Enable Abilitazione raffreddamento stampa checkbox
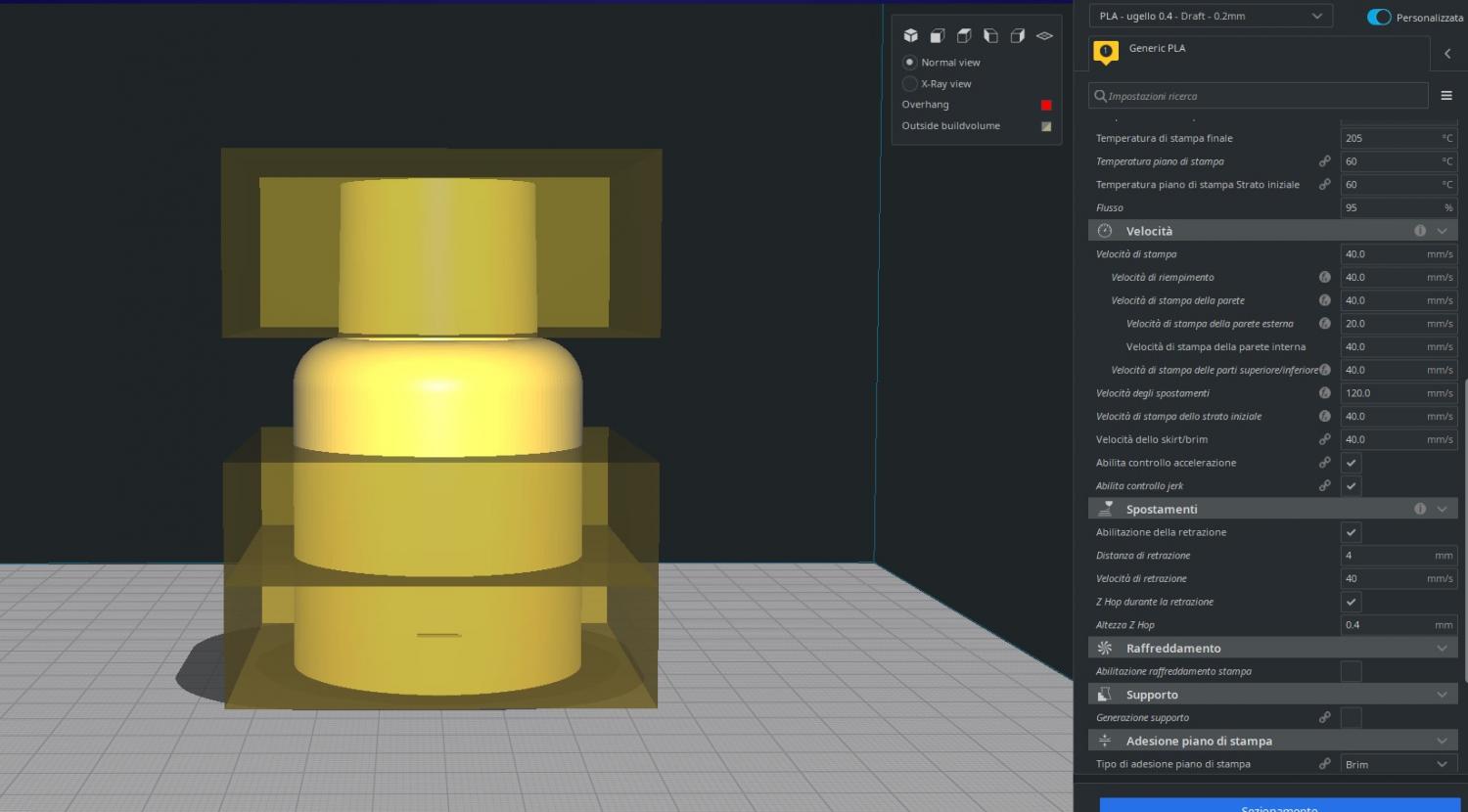The image size is (1468, 812). (1351, 671)
